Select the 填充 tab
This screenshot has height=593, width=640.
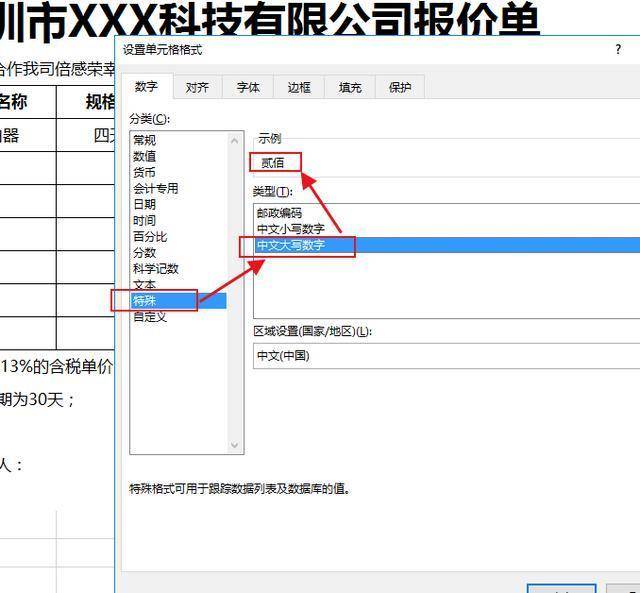(350, 87)
